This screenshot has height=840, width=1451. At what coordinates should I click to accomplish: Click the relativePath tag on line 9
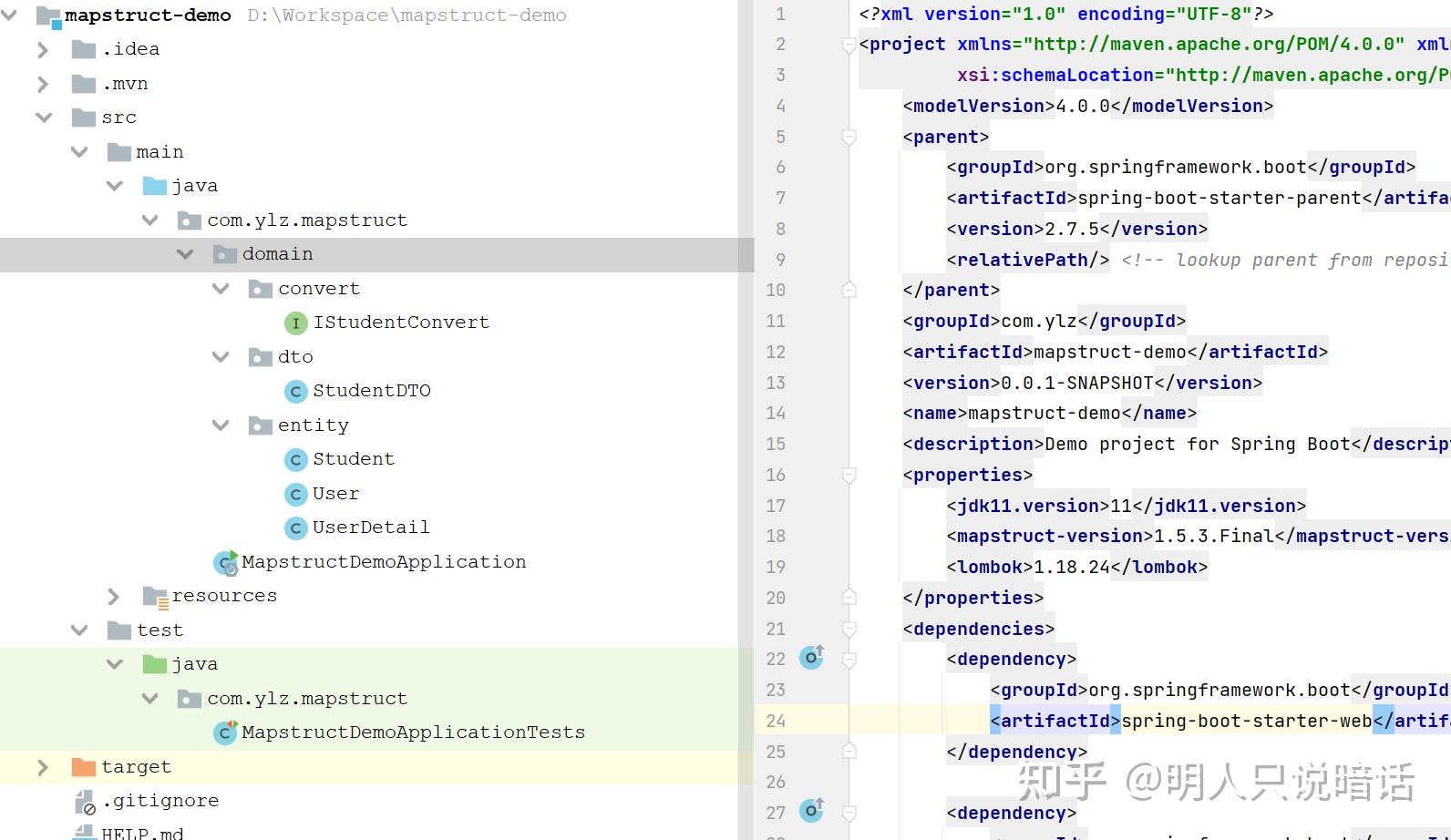1027,260
